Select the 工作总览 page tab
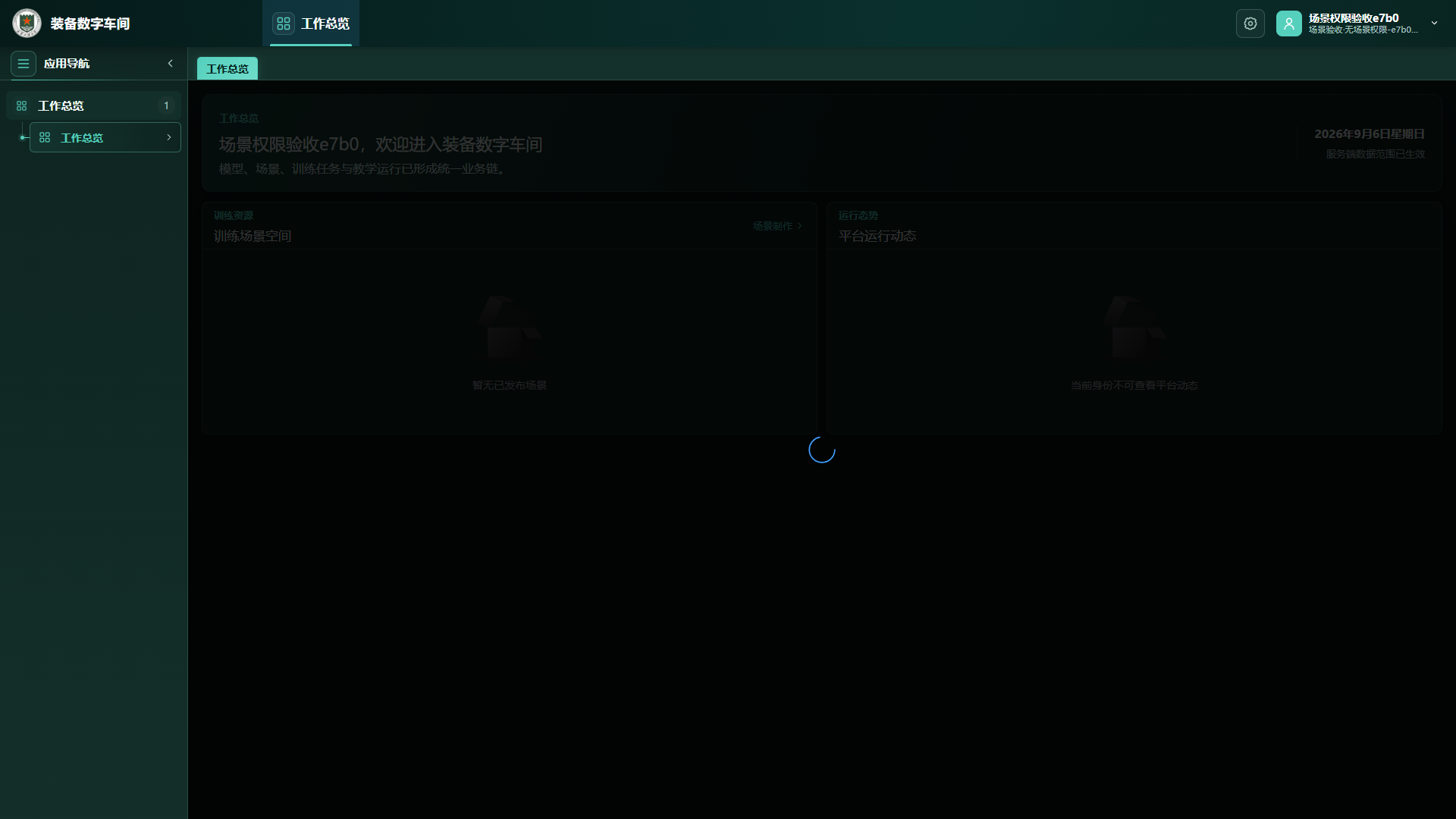The image size is (1456, 819). 227,69
